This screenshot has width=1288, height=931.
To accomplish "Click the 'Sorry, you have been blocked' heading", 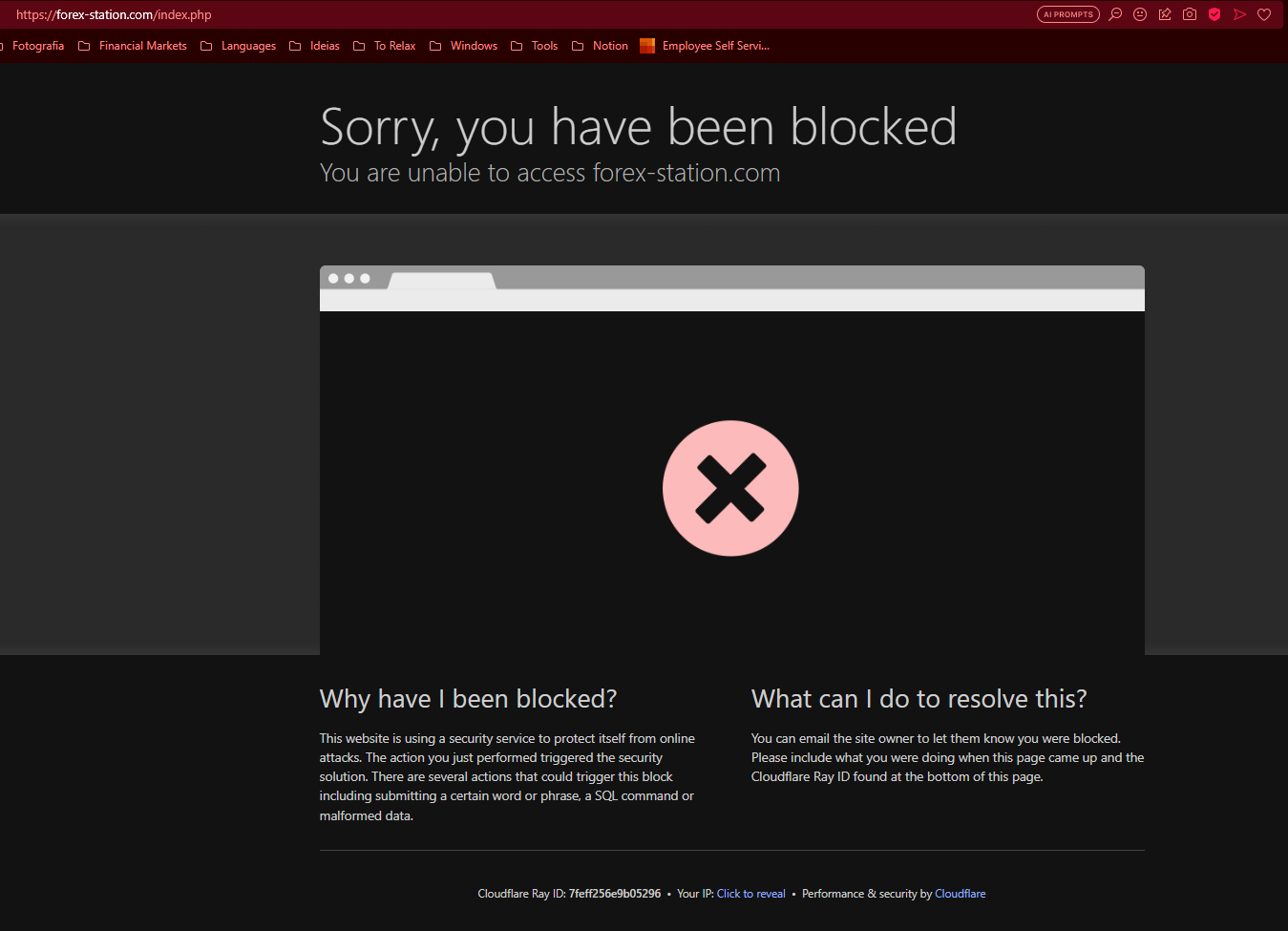I will point(639,127).
